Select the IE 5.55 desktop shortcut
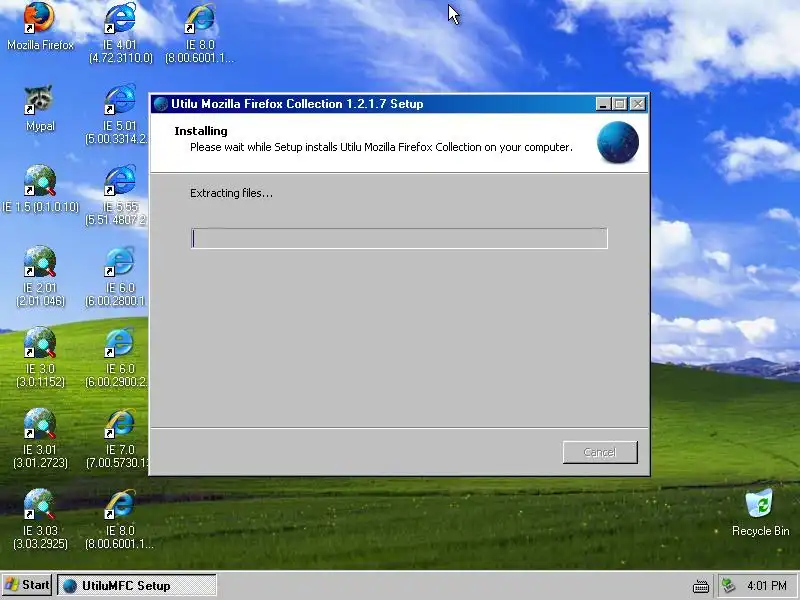Viewport: 800px width, 600px height. (x=118, y=195)
